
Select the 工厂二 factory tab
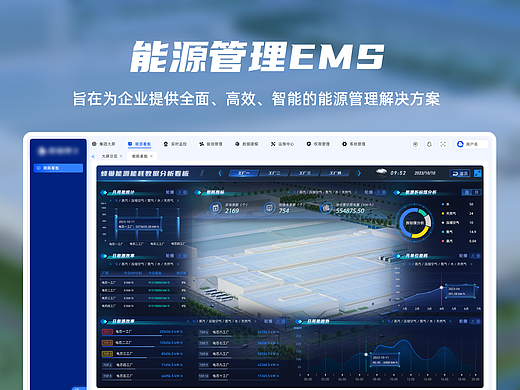[274, 173]
